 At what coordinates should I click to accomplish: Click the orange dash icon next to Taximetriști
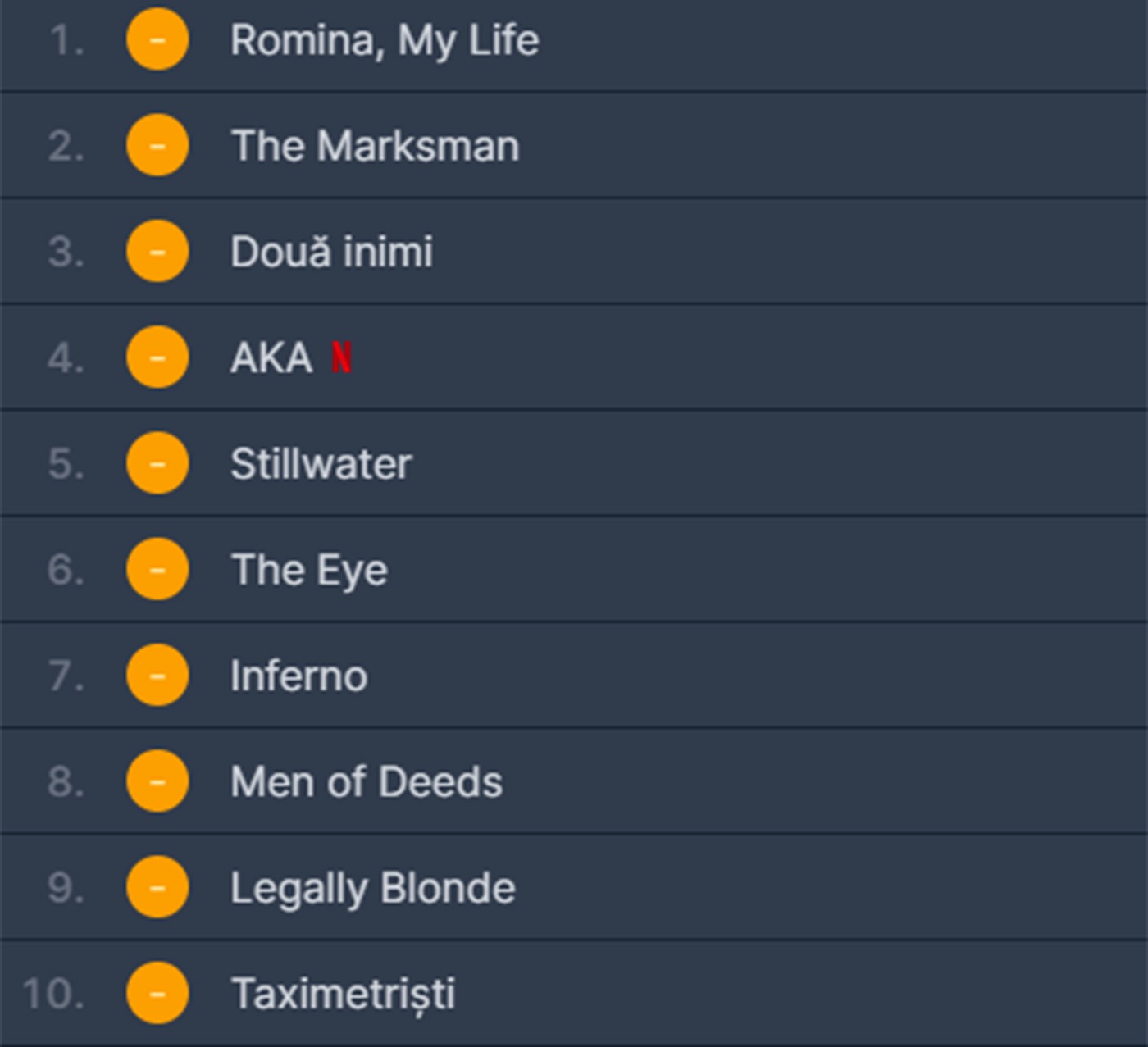pos(157,993)
